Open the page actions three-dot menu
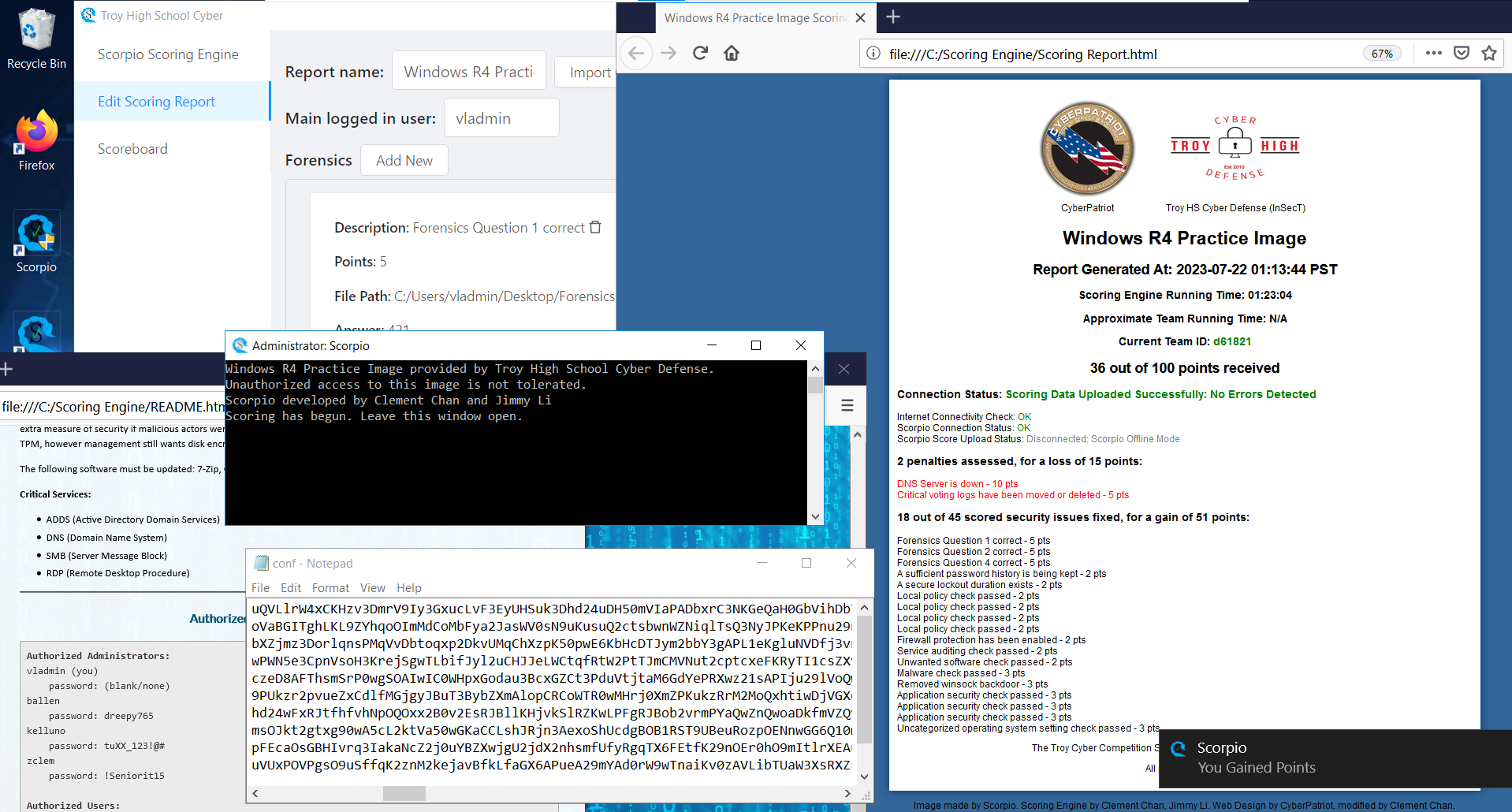Screen dimensions: 1512x812 (x=1434, y=53)
